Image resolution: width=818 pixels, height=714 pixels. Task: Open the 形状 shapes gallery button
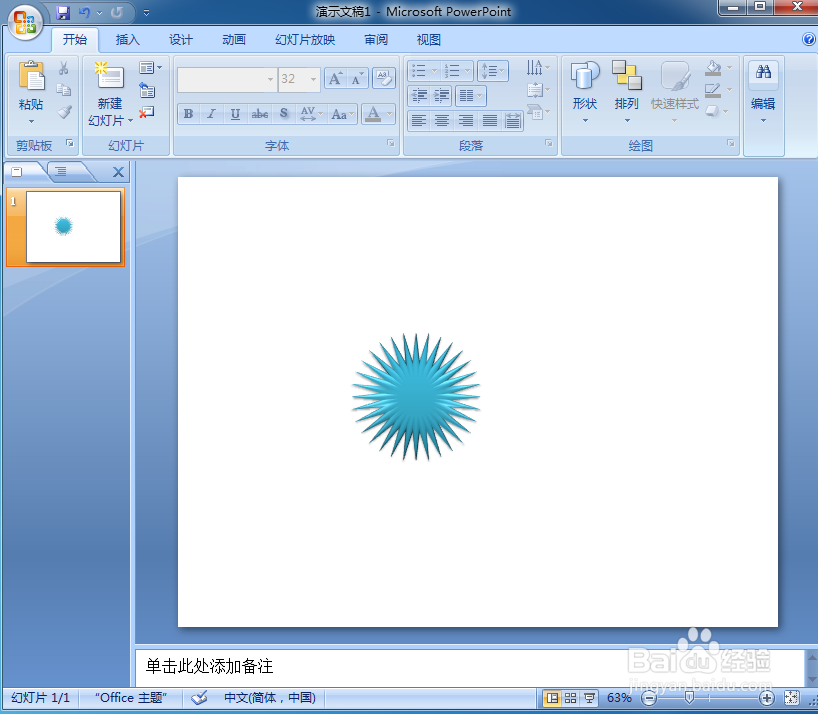click(584, 92)
